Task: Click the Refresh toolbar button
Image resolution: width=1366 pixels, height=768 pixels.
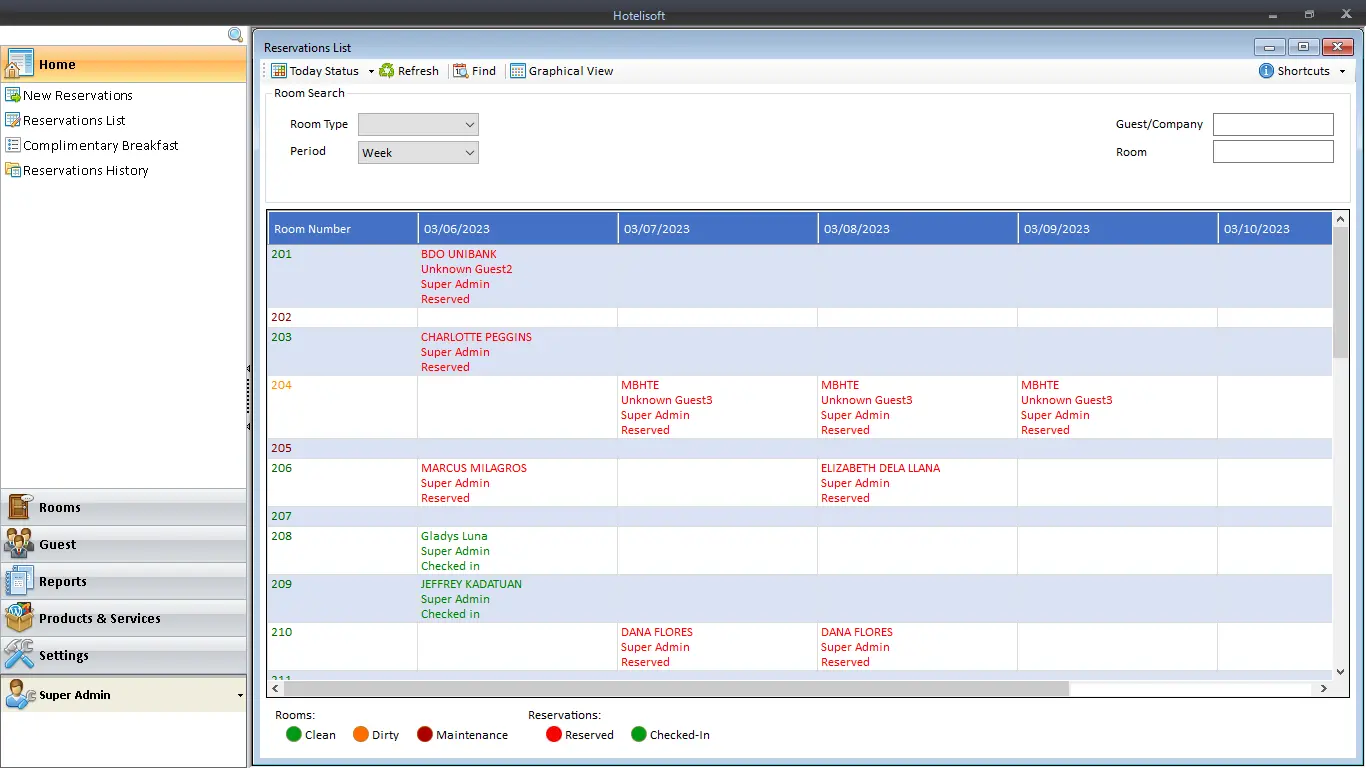Action: tap(409, 71)
